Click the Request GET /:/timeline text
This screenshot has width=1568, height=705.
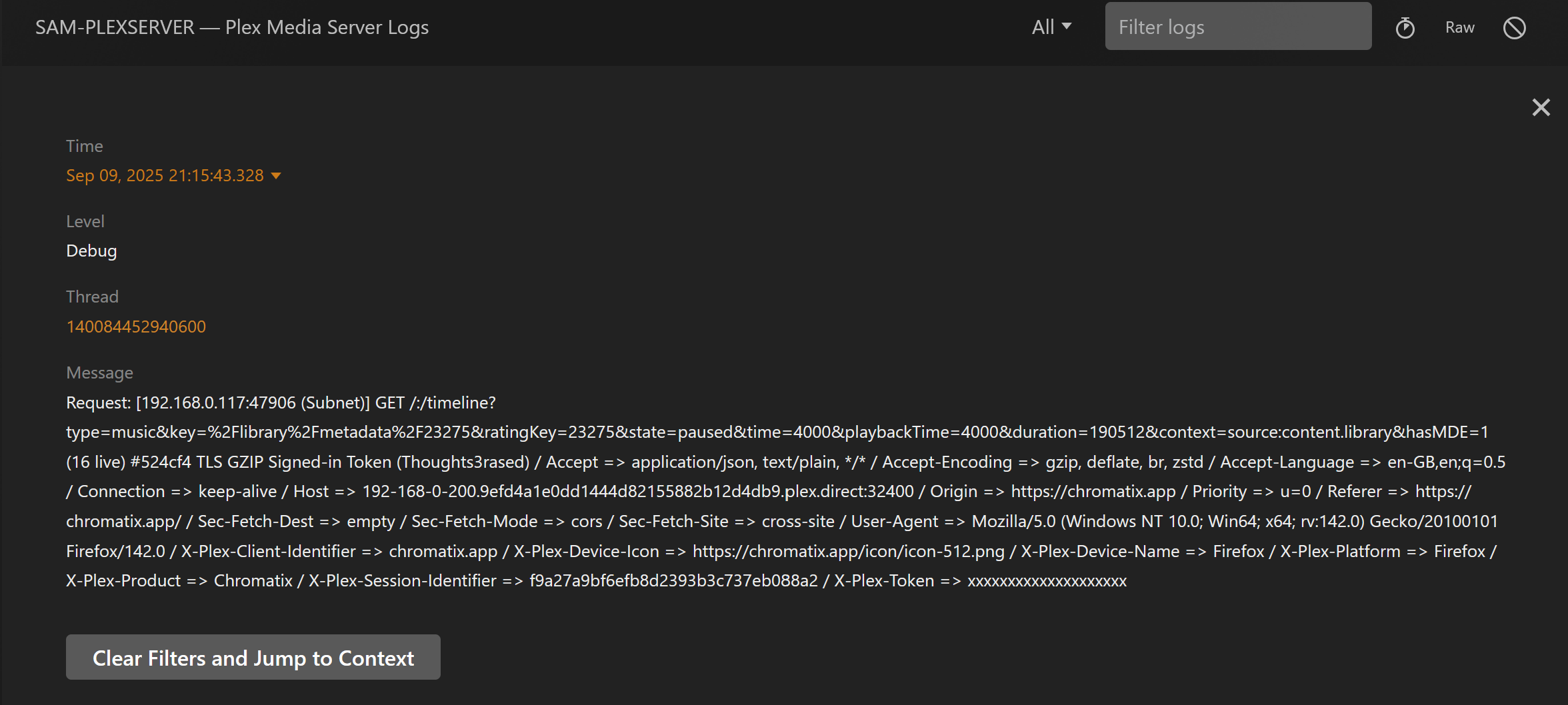pos(281,402)
